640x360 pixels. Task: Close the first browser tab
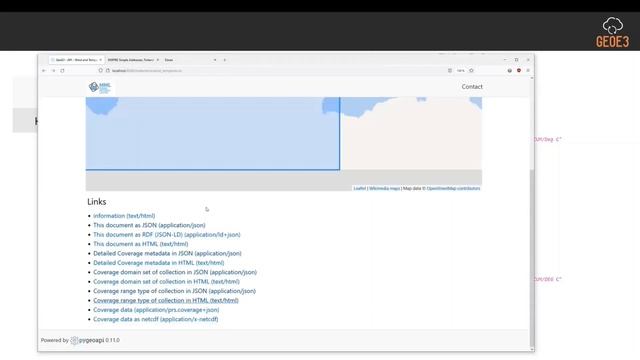100,60
